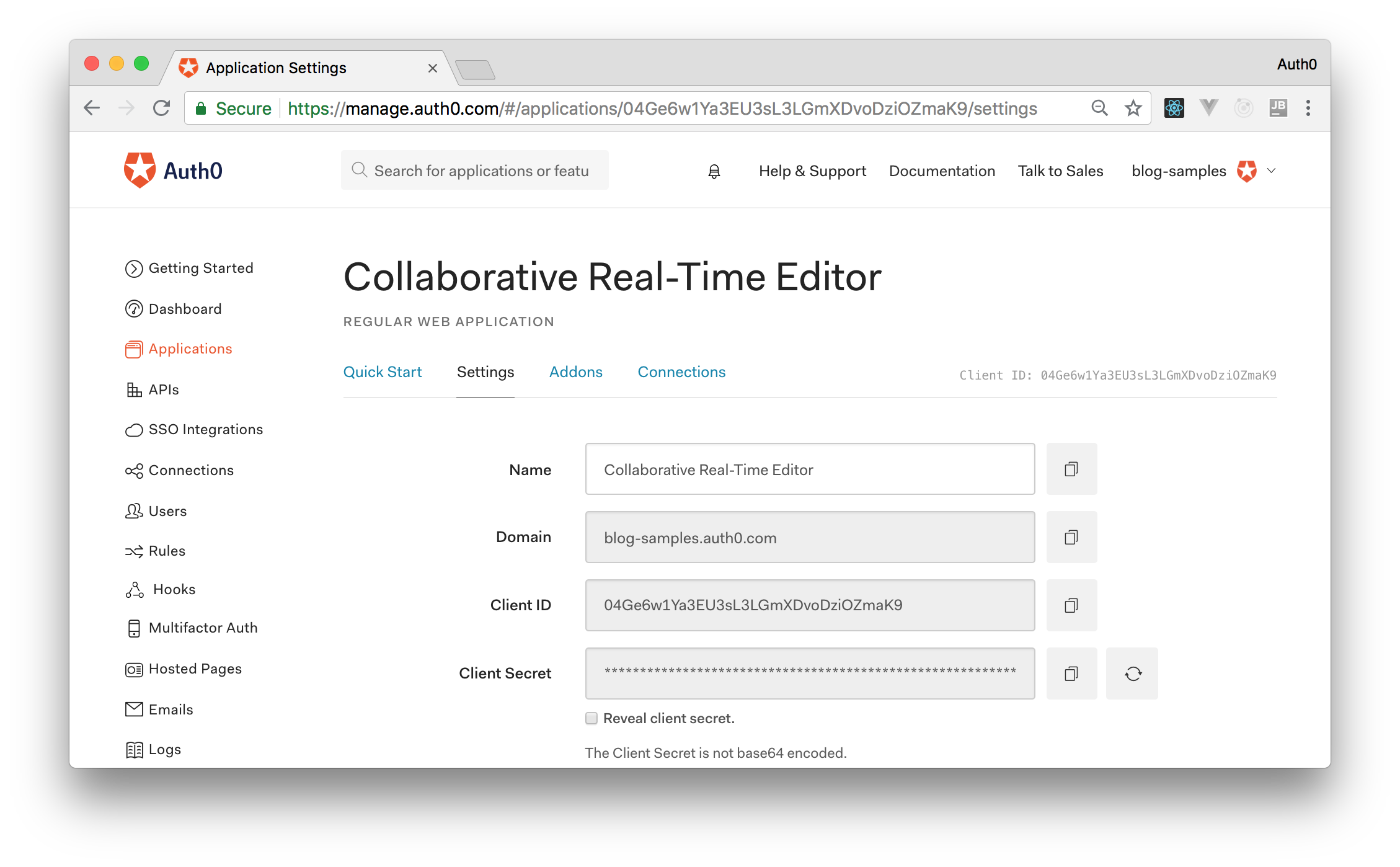The width and height of the screenshot is (1400, 867).
Task: Click the Auth0 logo
Action: [x=173, y=171]
